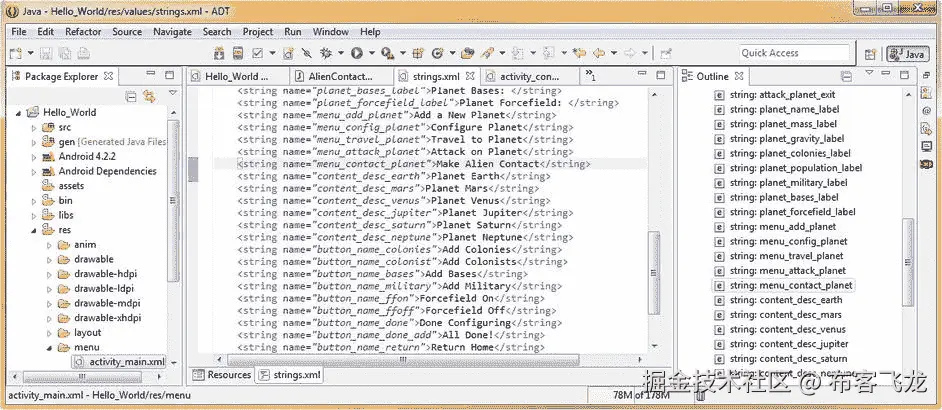Viewport: 942px width, 410px height.
Task: Open Outline view menu triangle
Action: click(x=869, y=73)
